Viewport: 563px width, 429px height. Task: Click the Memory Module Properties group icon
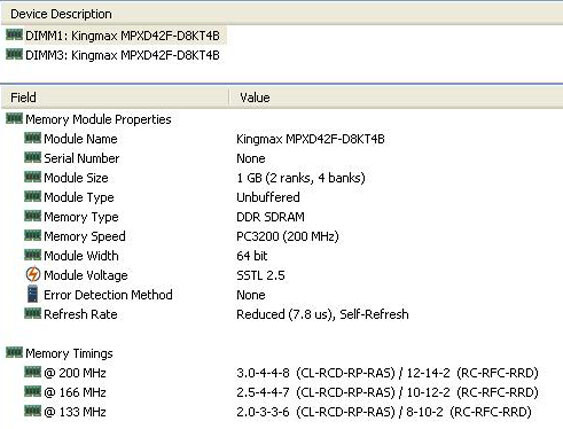pyautogui.click(x=14, y=118)
